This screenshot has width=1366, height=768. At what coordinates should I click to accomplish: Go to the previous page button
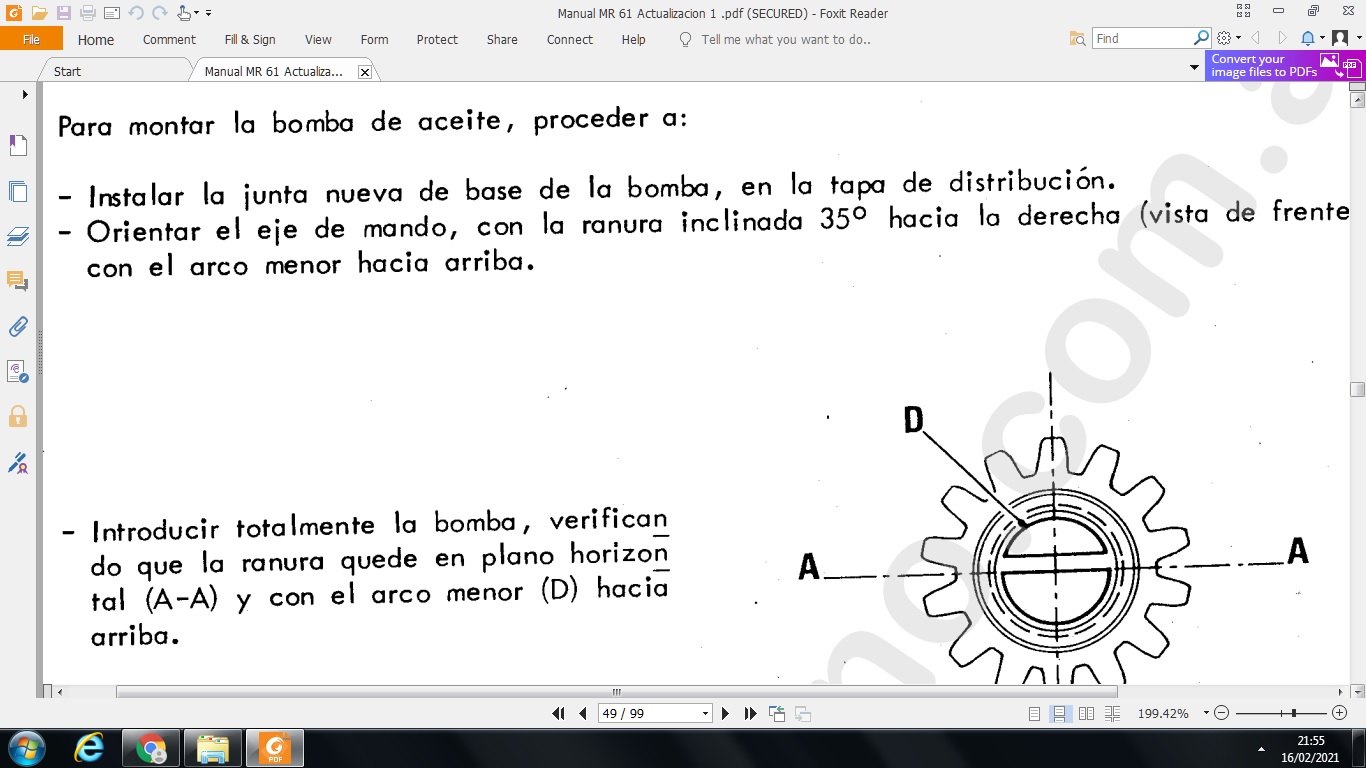click(x=583, y=713)
